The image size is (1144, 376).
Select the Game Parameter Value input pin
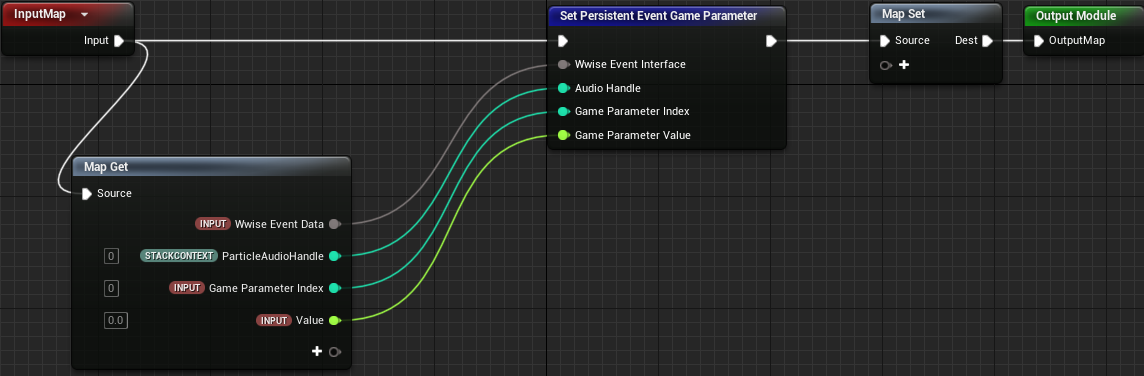(x=563, y=135)
